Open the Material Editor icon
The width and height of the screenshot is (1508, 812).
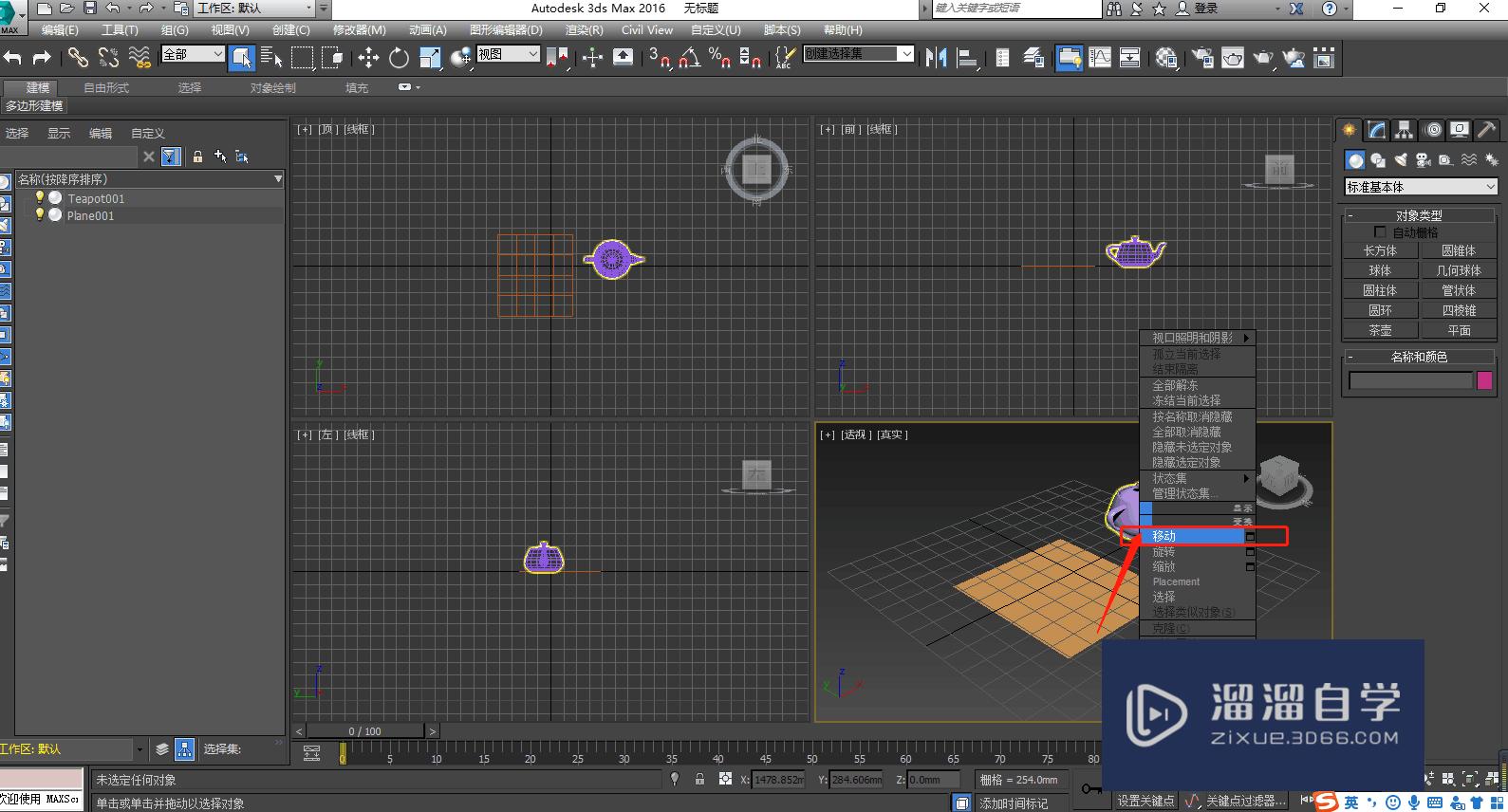pyautogui.click(x=1166, y=58)
